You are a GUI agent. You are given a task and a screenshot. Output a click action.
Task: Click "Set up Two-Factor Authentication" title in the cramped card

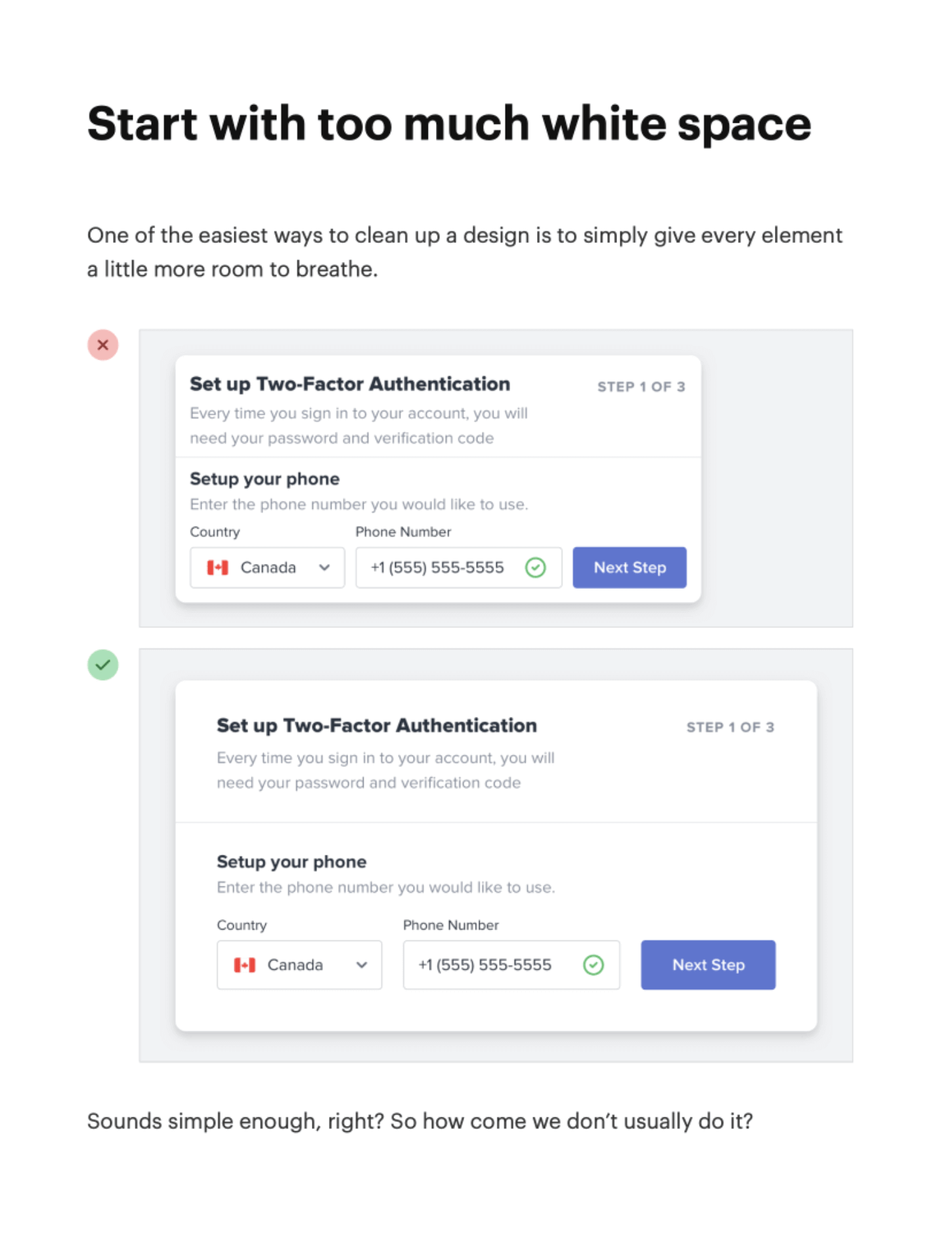point(350,384)
